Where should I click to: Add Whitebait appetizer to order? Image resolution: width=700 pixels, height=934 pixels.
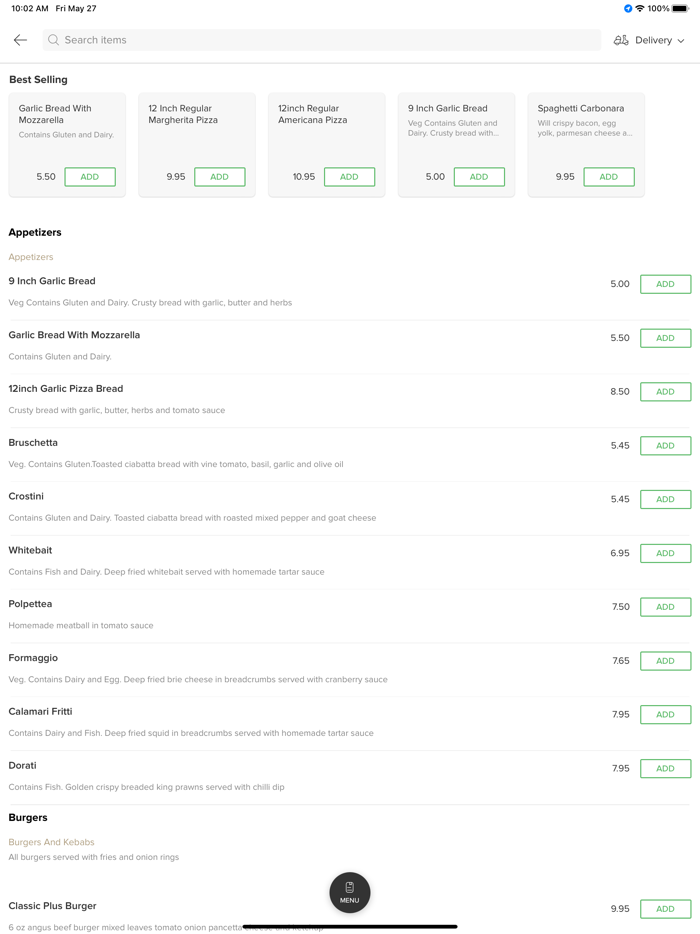pyautogui.click(x=665, y=553)
